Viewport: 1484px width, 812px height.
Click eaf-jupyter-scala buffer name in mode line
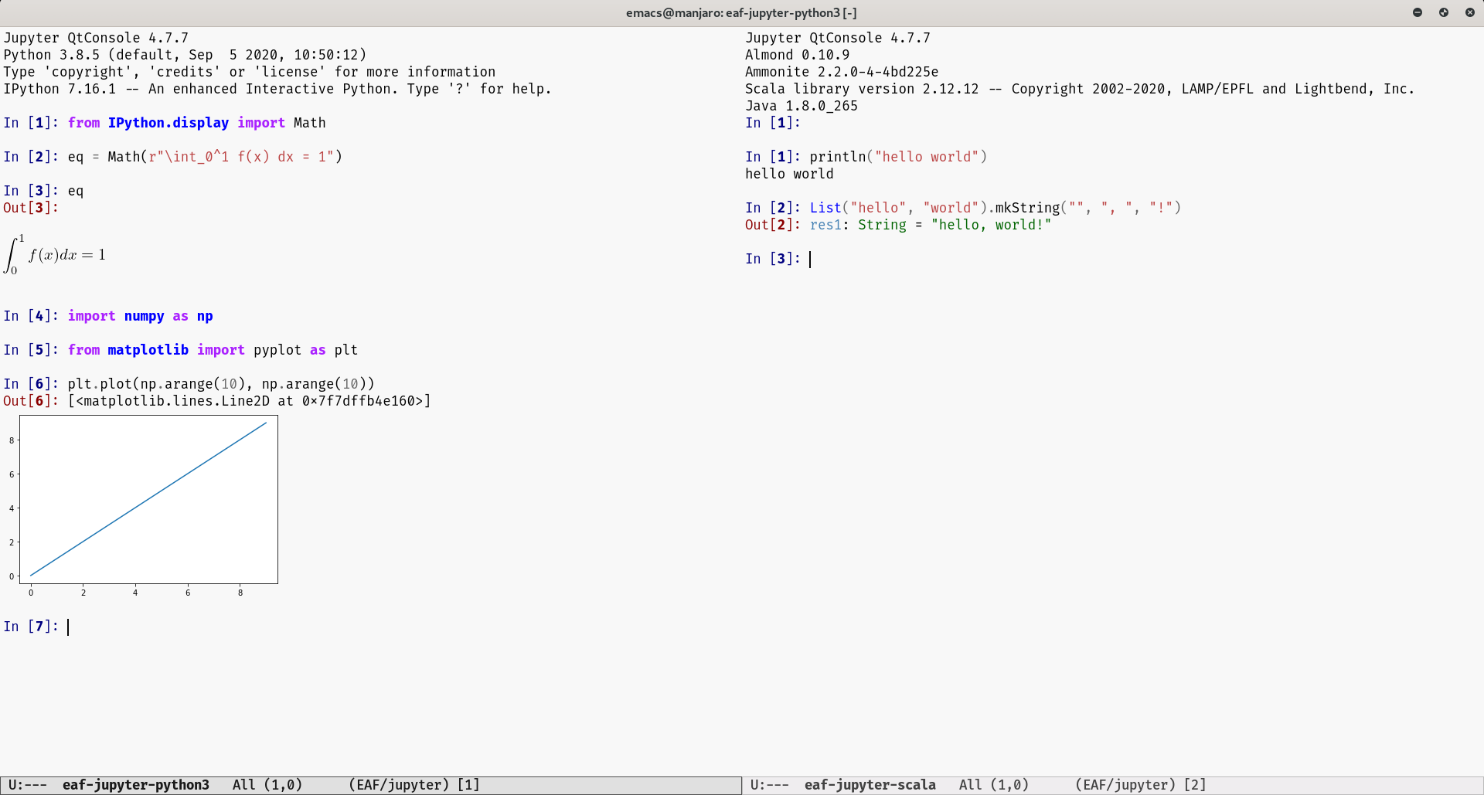pos(870,785)
